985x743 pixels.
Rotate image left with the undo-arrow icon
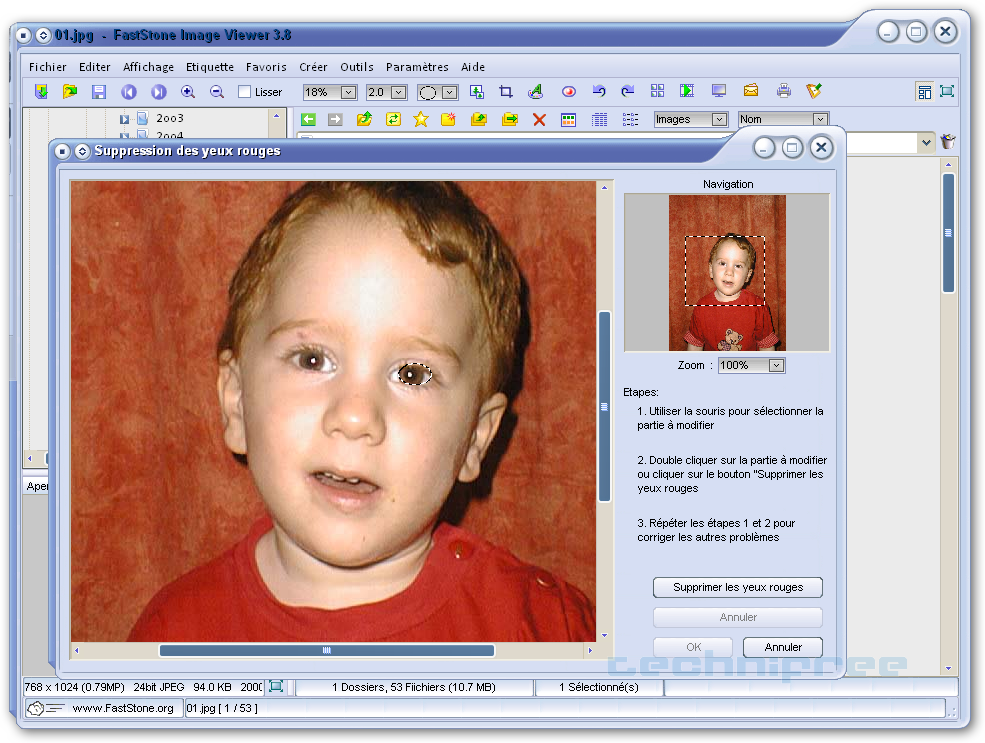[599, 92]
